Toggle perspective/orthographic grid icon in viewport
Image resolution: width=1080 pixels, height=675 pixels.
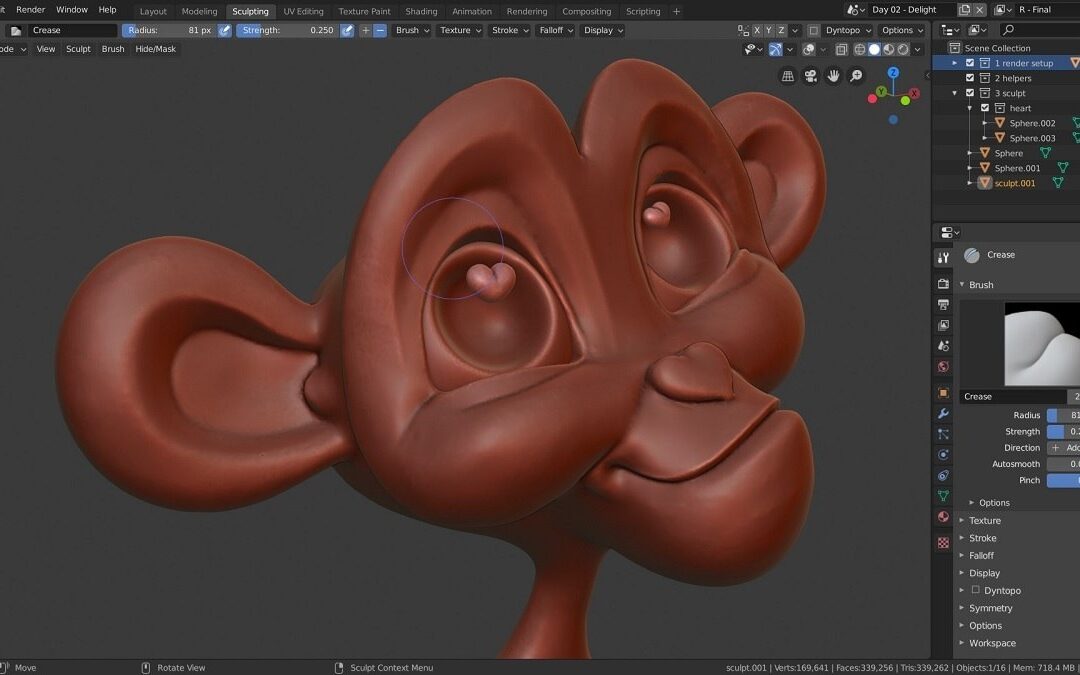click(x=788, y=76)
